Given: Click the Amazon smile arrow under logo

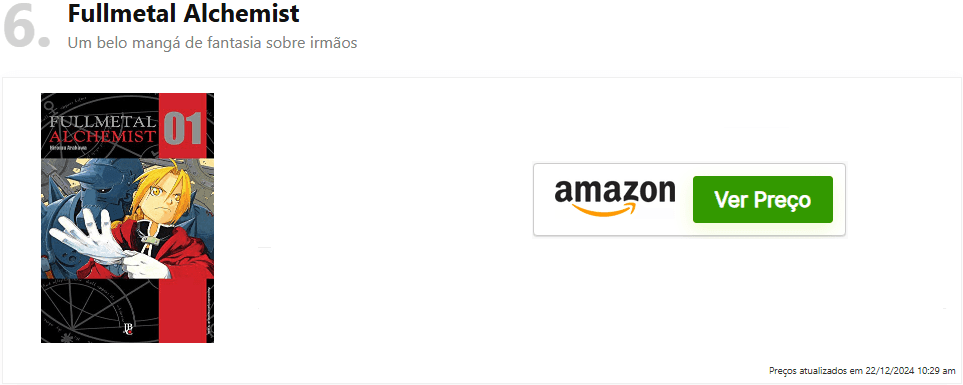Looking at the screenshot, I should [x=602, y=210].
